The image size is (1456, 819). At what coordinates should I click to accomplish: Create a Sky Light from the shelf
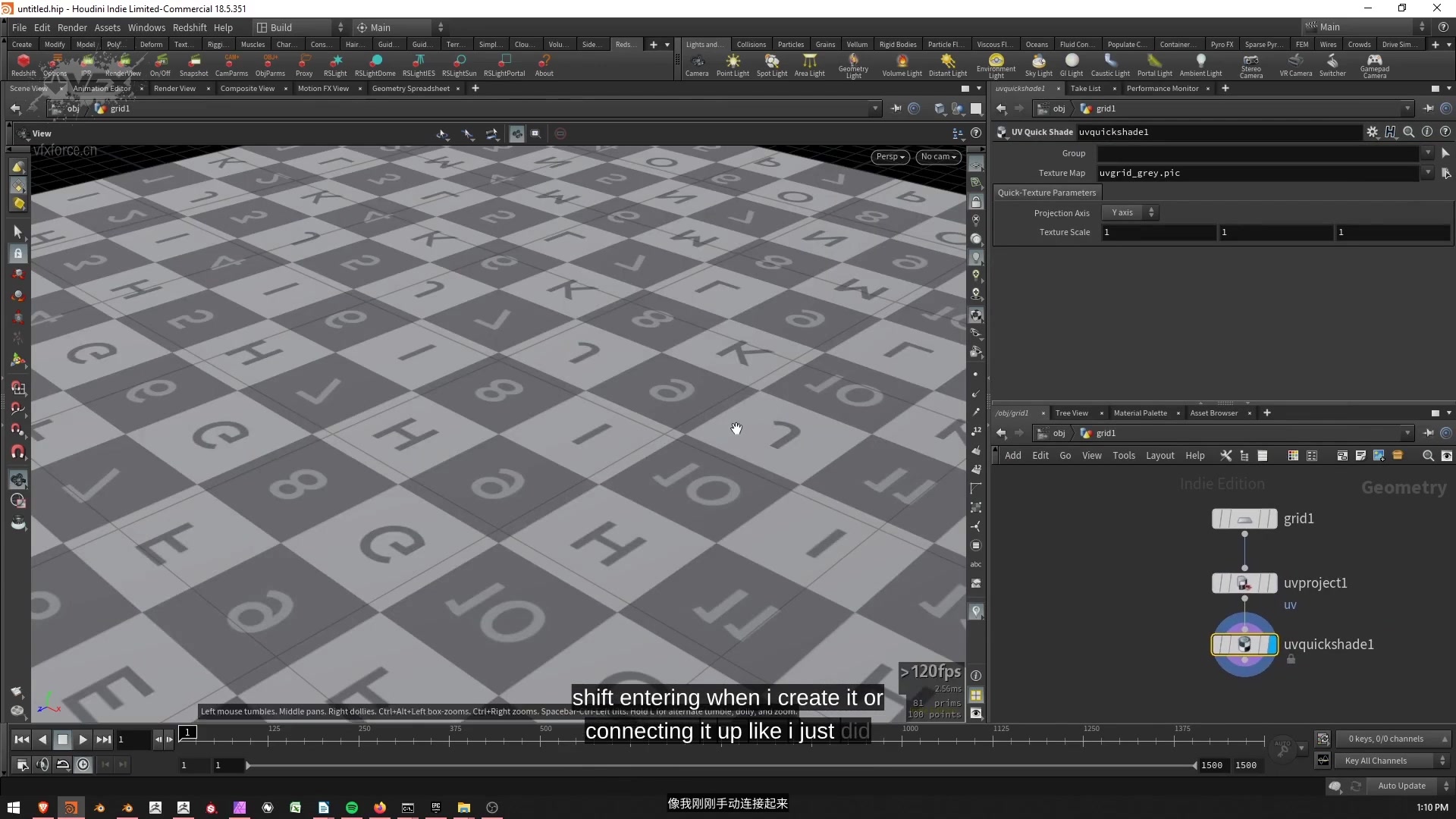(x=1039, y=64)
